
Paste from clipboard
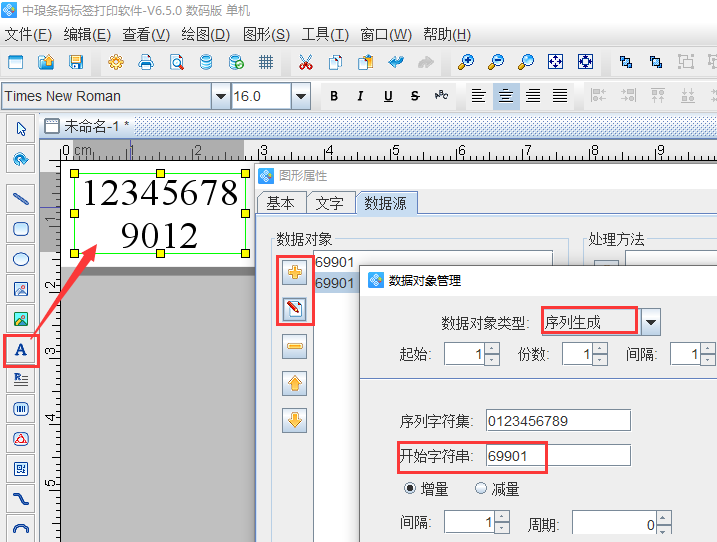[365, 62]
